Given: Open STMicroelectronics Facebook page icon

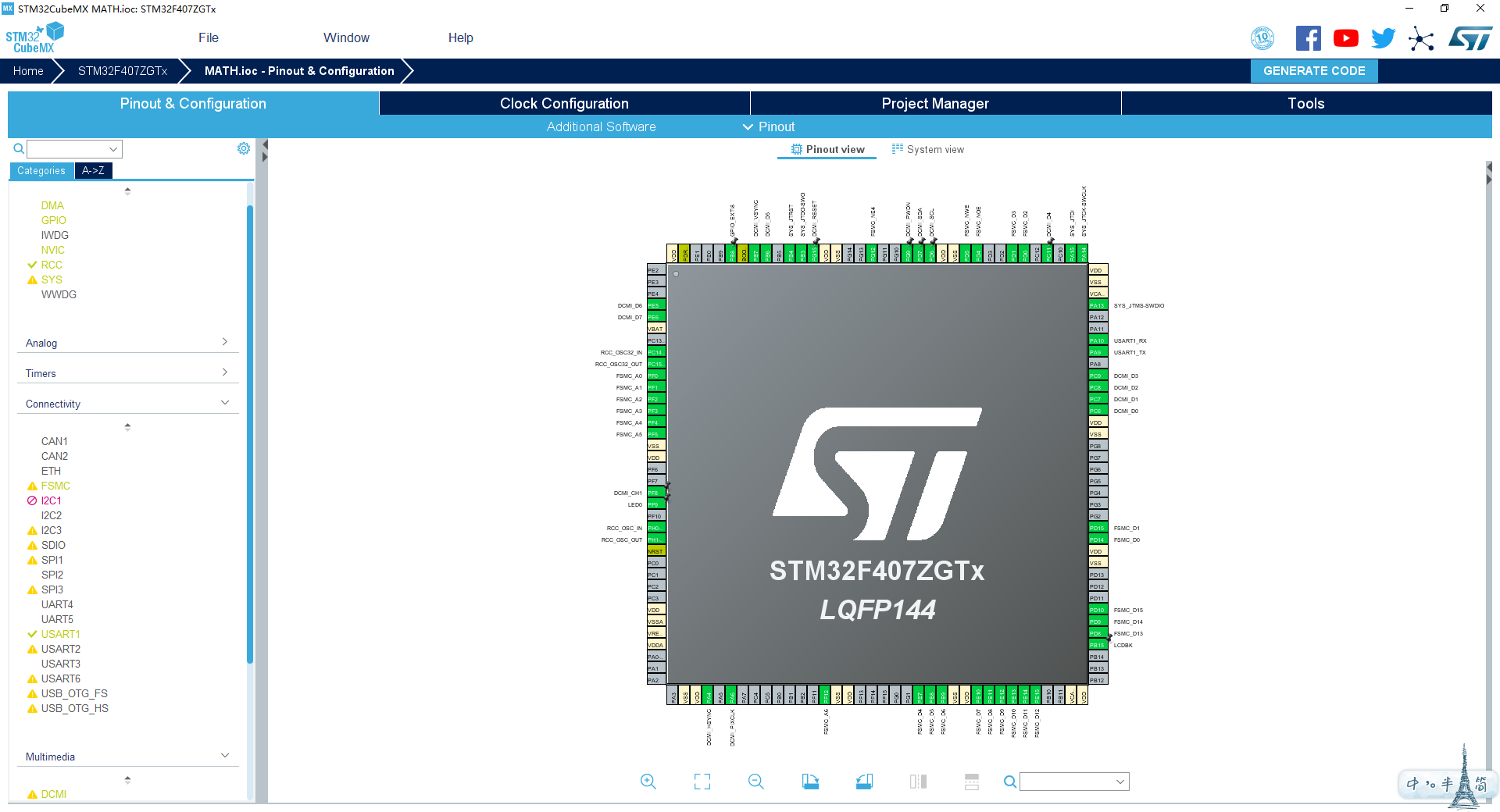Looking at the screenshot, I should pyautogui.click(x=1309, y=37).
